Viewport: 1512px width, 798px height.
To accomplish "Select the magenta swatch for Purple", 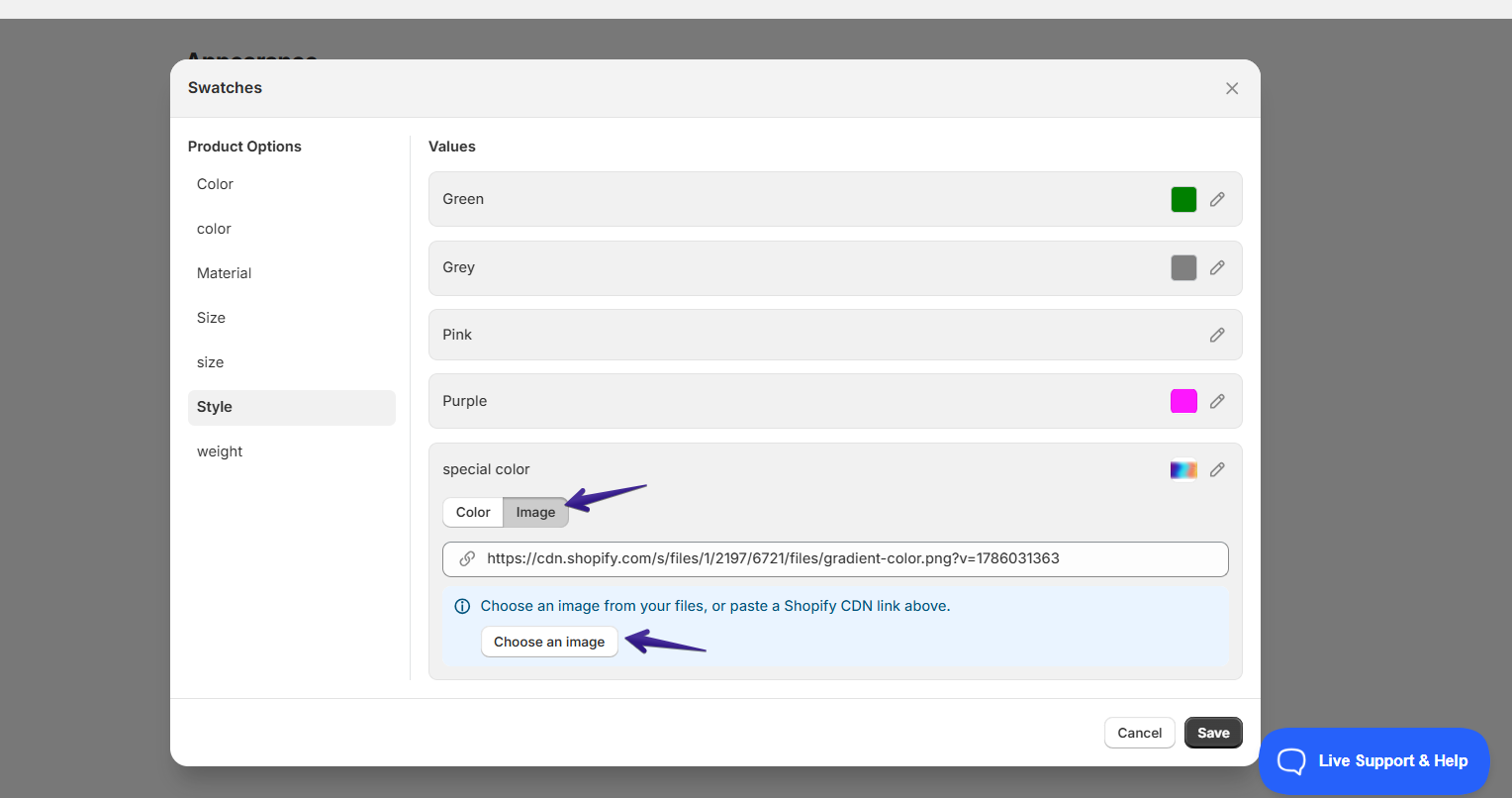I will coord(1183,401).
